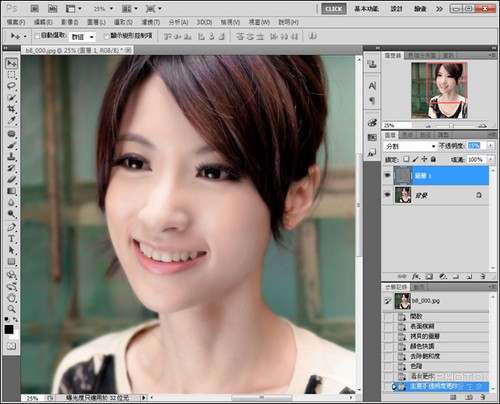Set history brush source beside 表面模糊

coord(388,326)
